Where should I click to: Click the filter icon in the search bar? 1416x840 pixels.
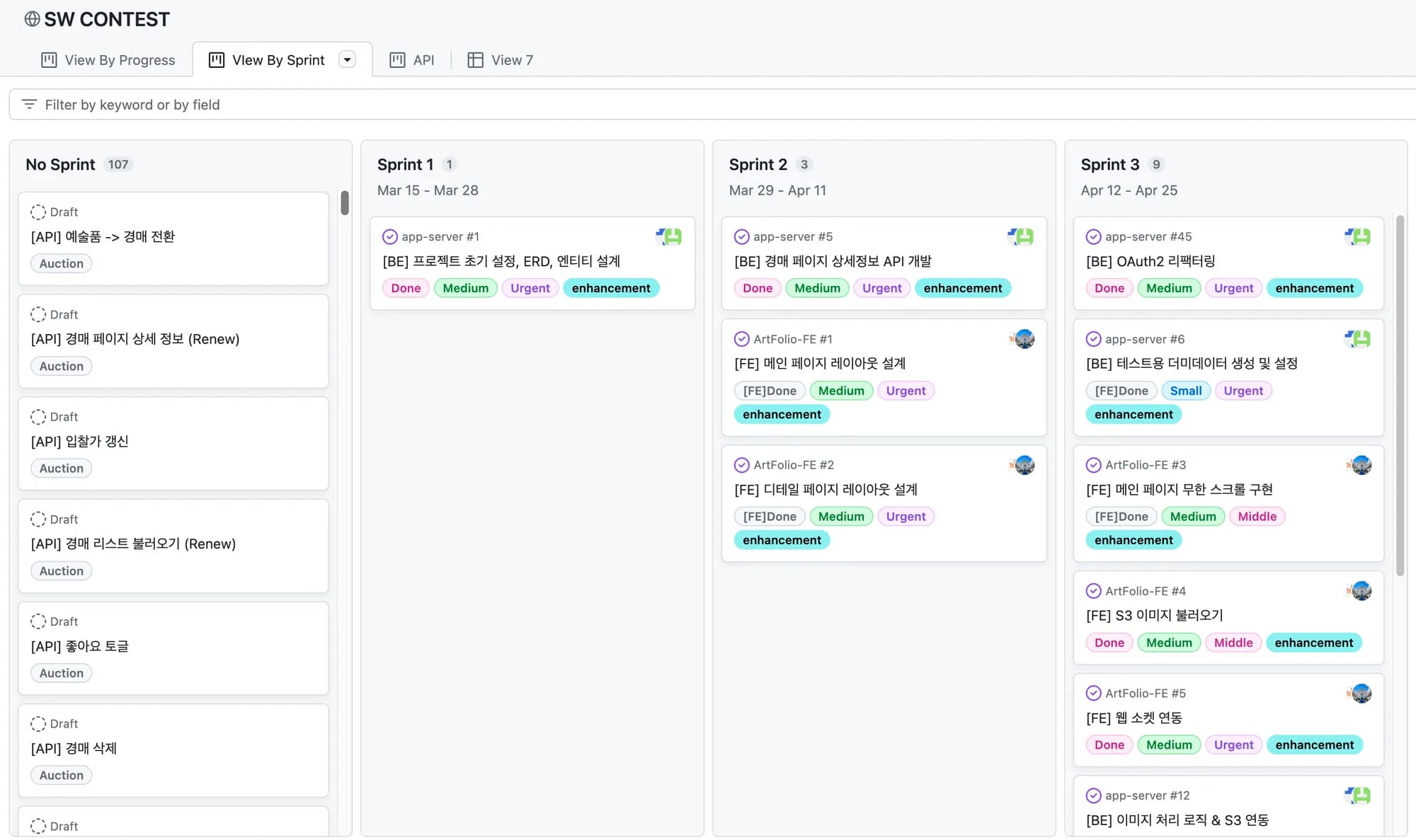[29, 104]
